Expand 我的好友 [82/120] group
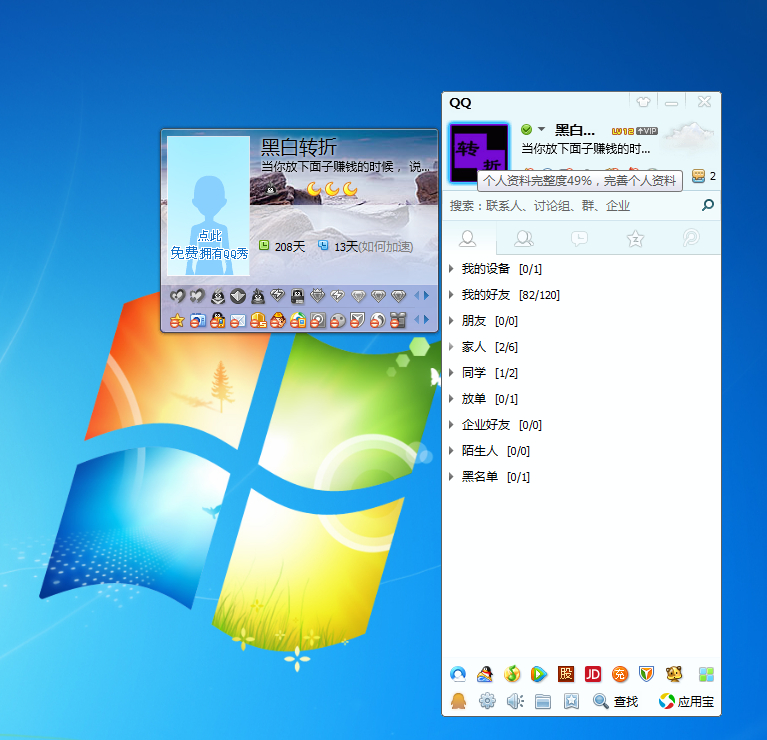Screen dimensions: 767x740 click(x=581, y=295)
